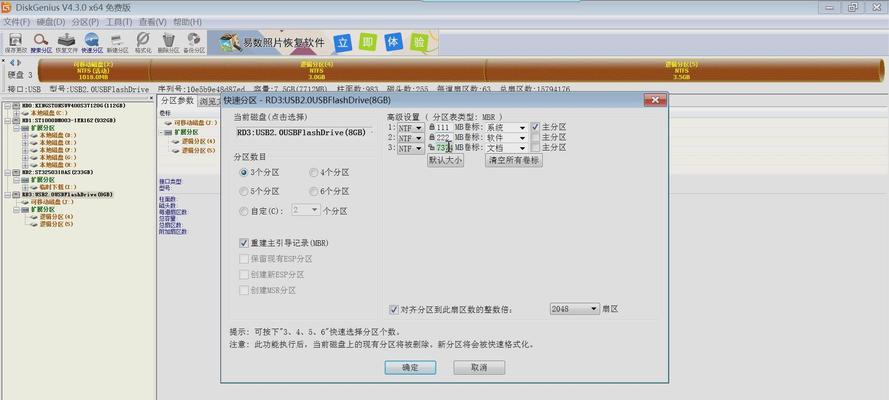Click the HD0 KINGSTON hard disk icon
The height and width of the screenshot is (400, 889).
pyautogui.click(x=16, y=106)
